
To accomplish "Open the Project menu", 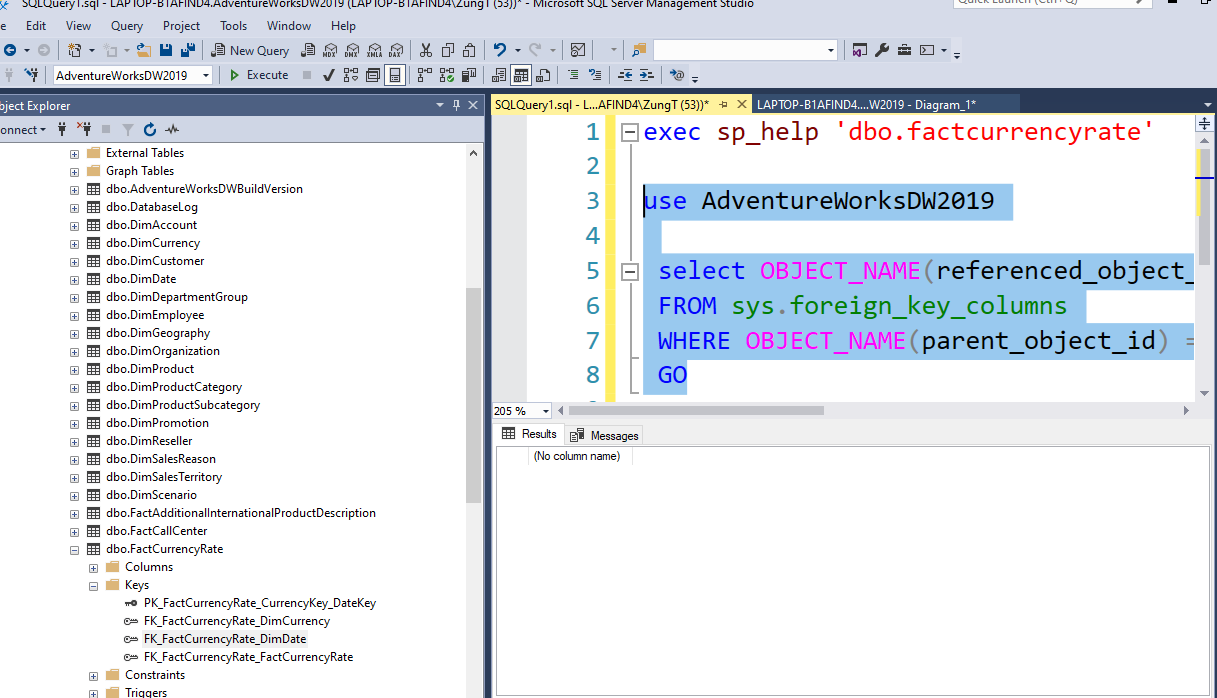I will [181, 26].
